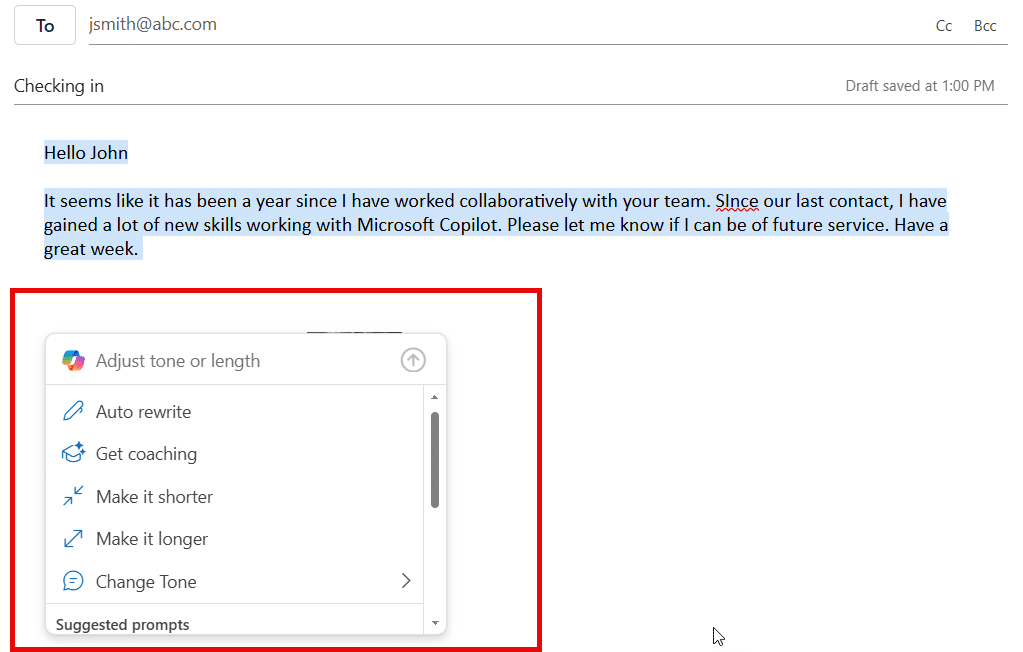Click the To button

click(x=45, y=25)
